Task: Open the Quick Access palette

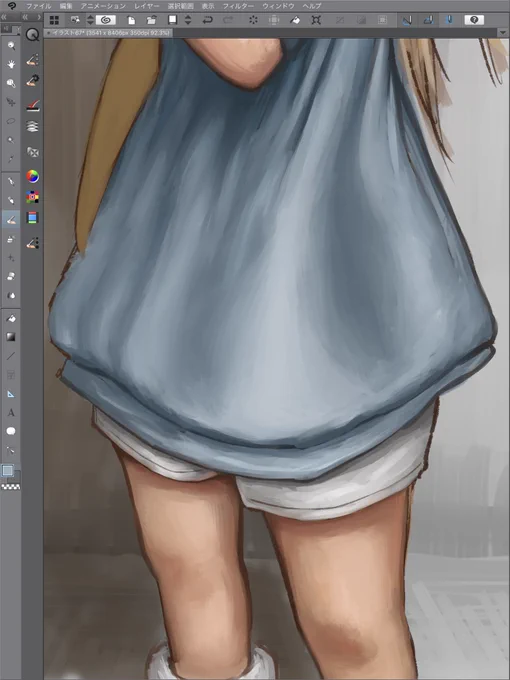Action: tap(32, 35)
